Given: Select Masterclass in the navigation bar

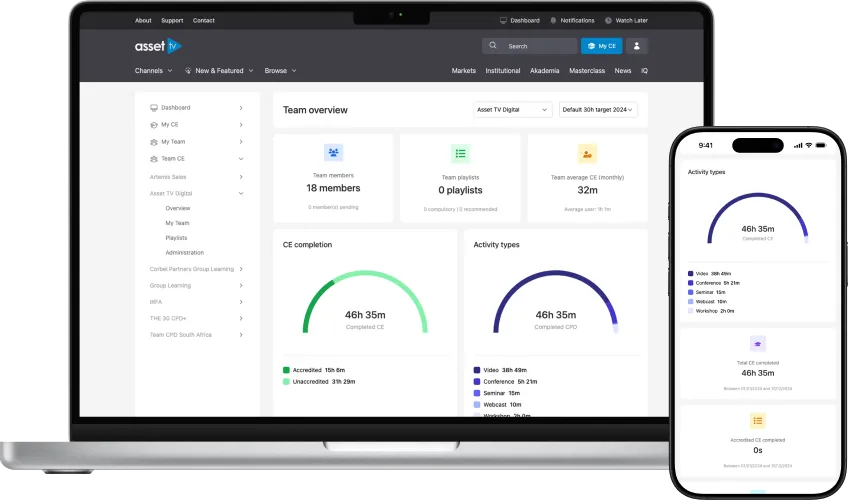Looking at the screenshot, I should point(587,71).
